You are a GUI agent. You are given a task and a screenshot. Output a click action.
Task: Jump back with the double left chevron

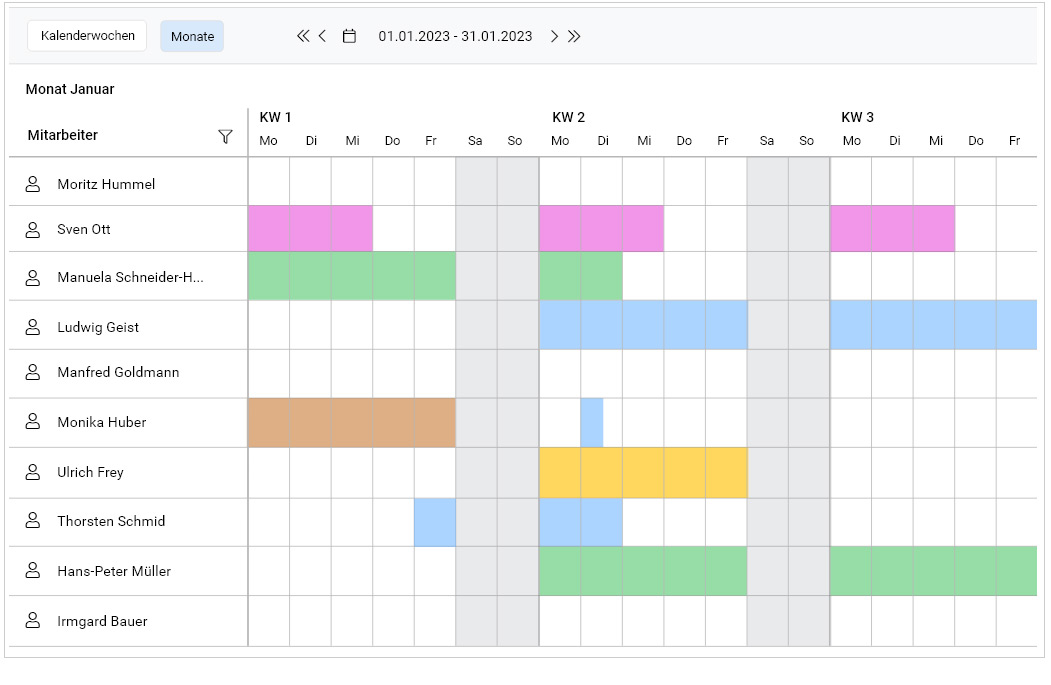pyautogui.click(x=303, y=36)
